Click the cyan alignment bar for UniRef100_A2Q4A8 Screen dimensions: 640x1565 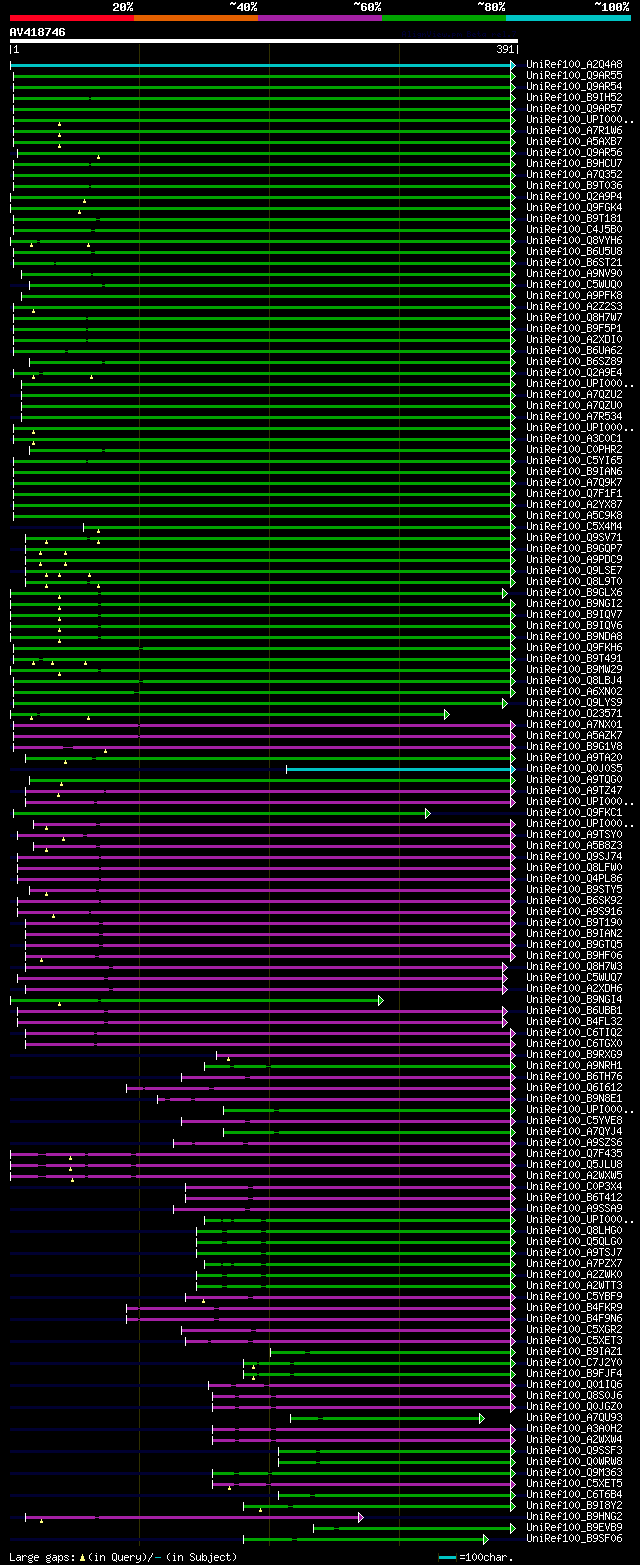coord(260,65)
